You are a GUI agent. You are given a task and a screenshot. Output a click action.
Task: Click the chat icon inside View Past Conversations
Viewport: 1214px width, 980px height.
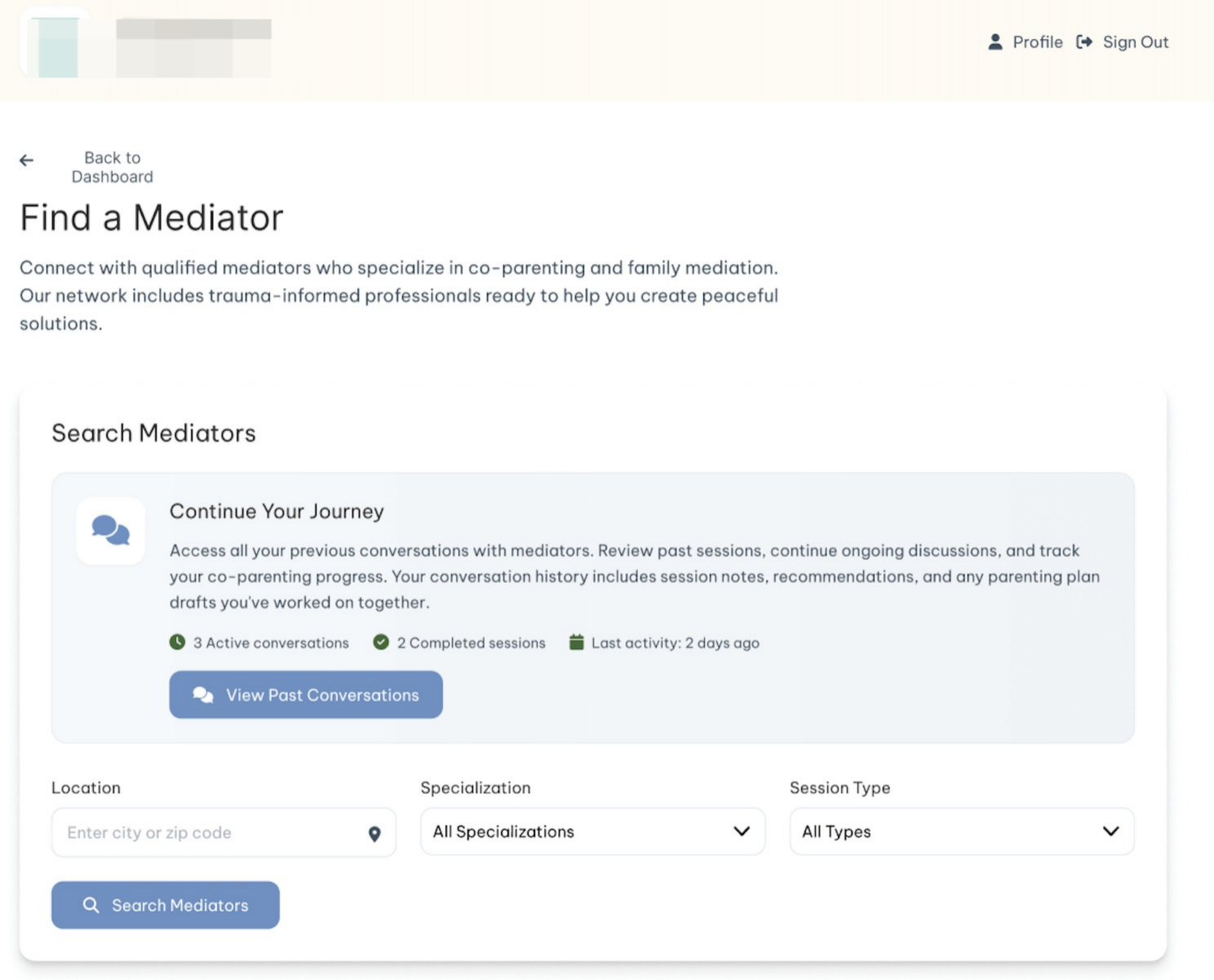(202, 695)
